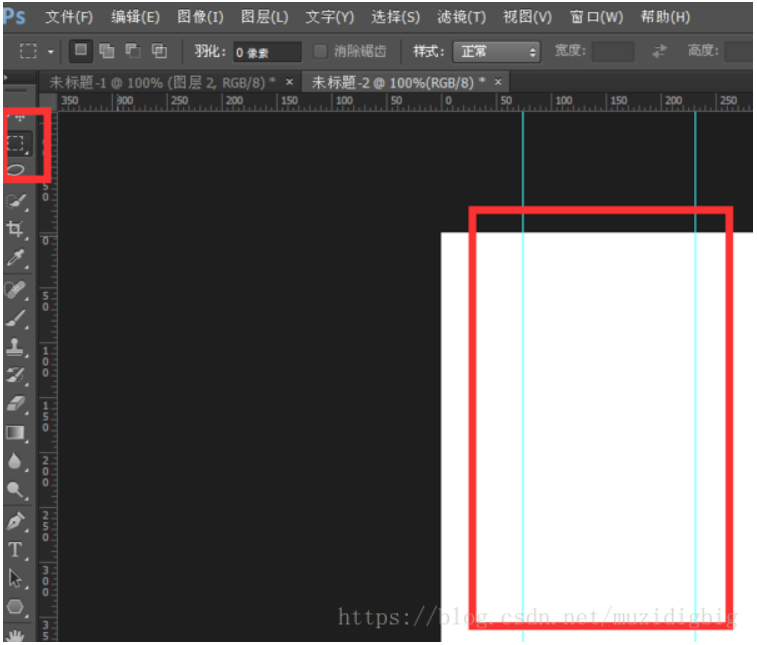
Task: Select the Blur tool
Action: pos(16,461)
